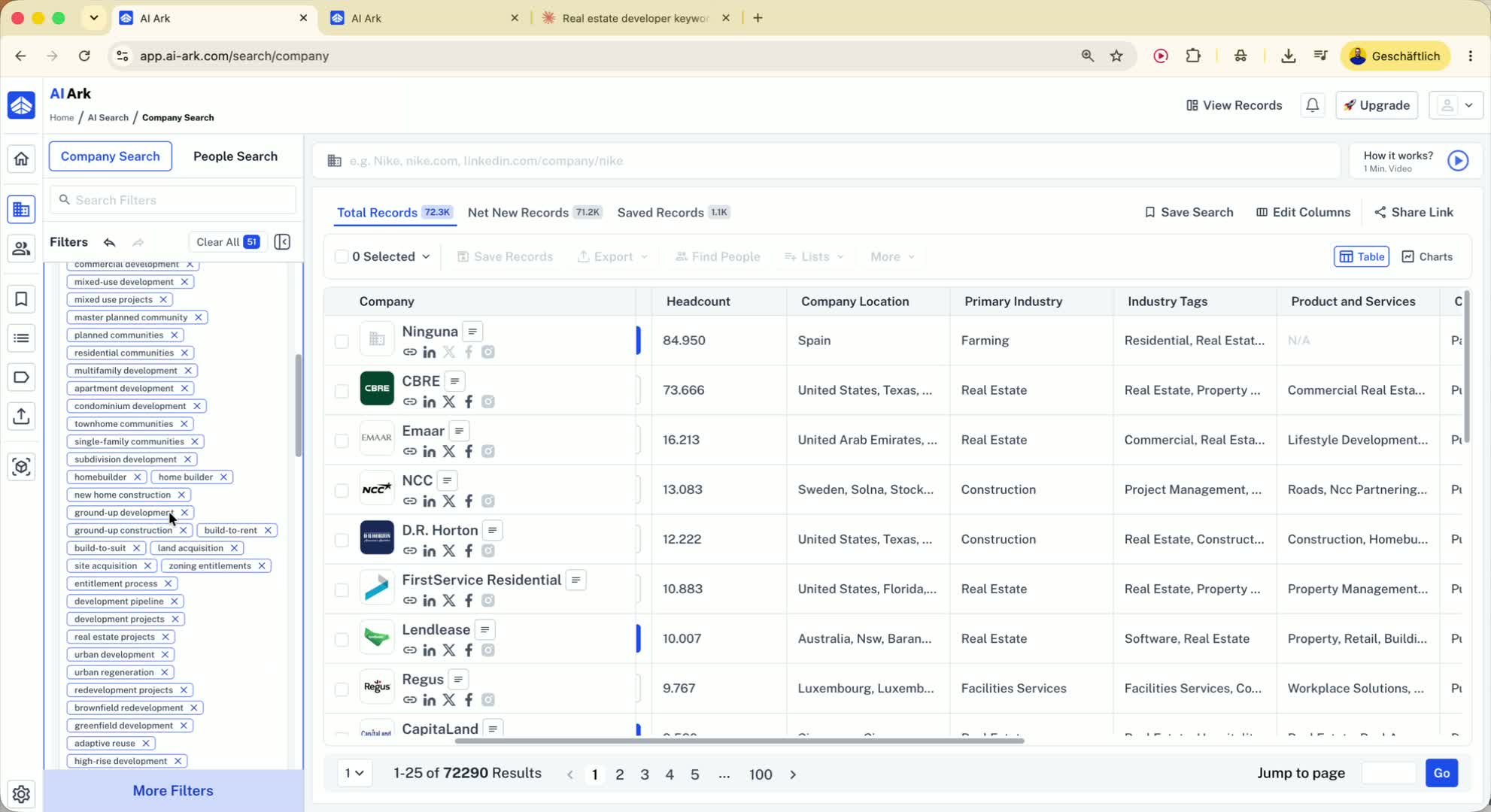Reload the browser page
The height and width of the screenshot is (812, 1491).
click(x=84, y=56)
